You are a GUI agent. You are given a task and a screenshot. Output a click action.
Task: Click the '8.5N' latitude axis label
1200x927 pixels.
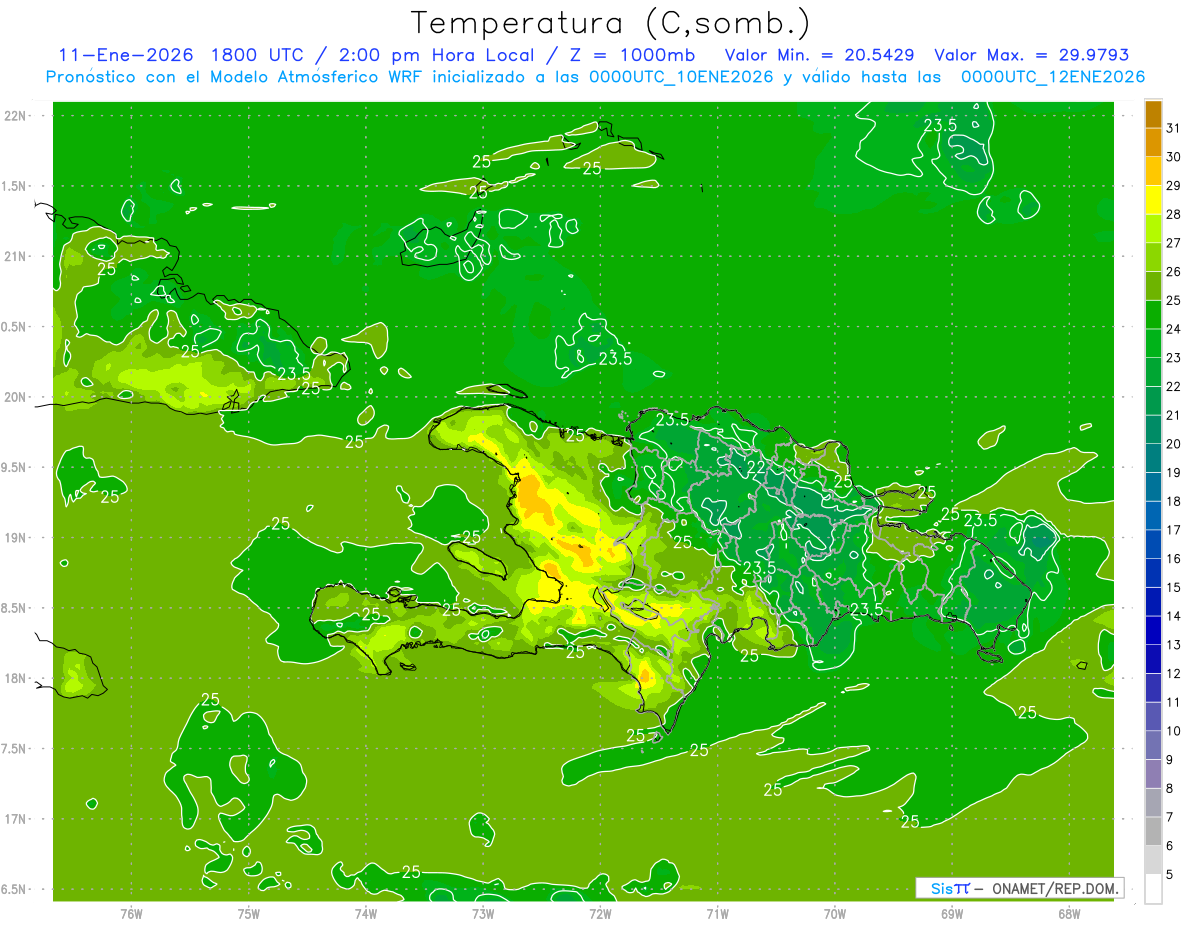[x=14, y=608]
